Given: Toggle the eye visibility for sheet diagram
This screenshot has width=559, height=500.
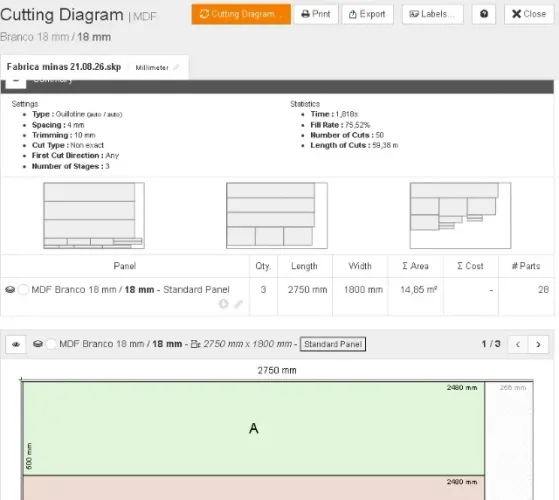Looking at the screenshot, I should (x=16, y=344).
